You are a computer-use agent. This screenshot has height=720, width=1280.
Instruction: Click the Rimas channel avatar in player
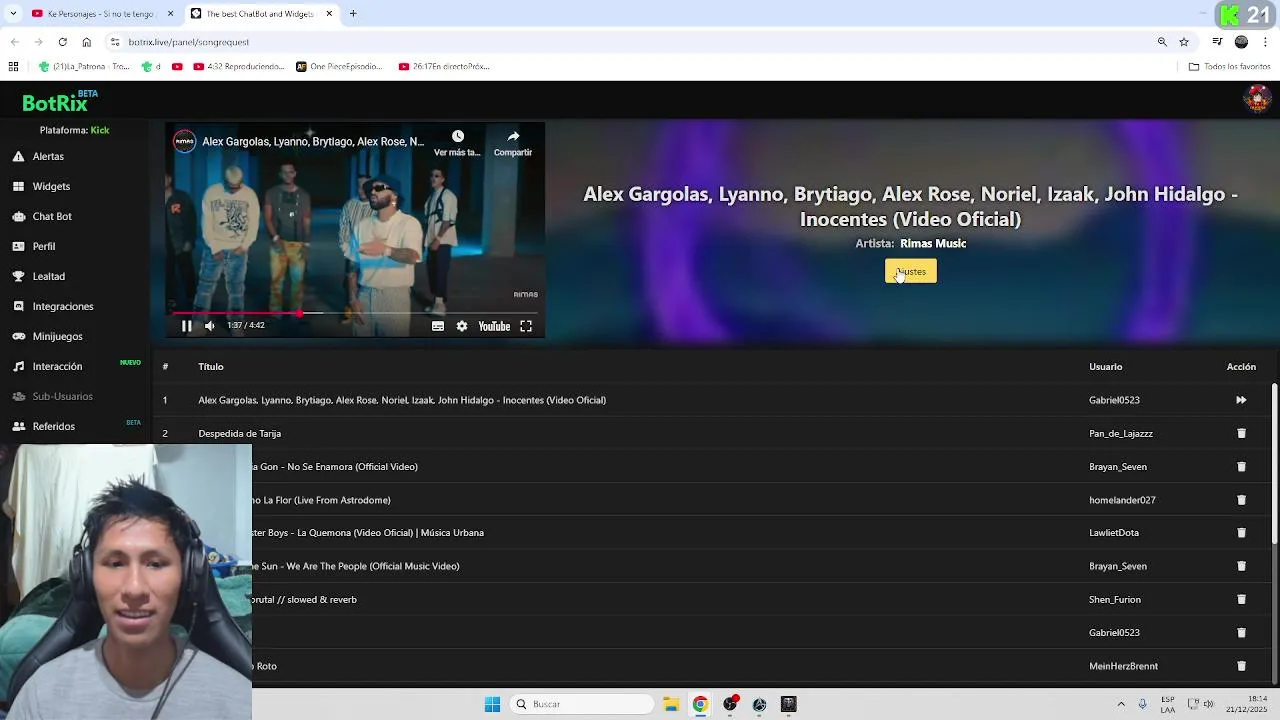point(184,141)
